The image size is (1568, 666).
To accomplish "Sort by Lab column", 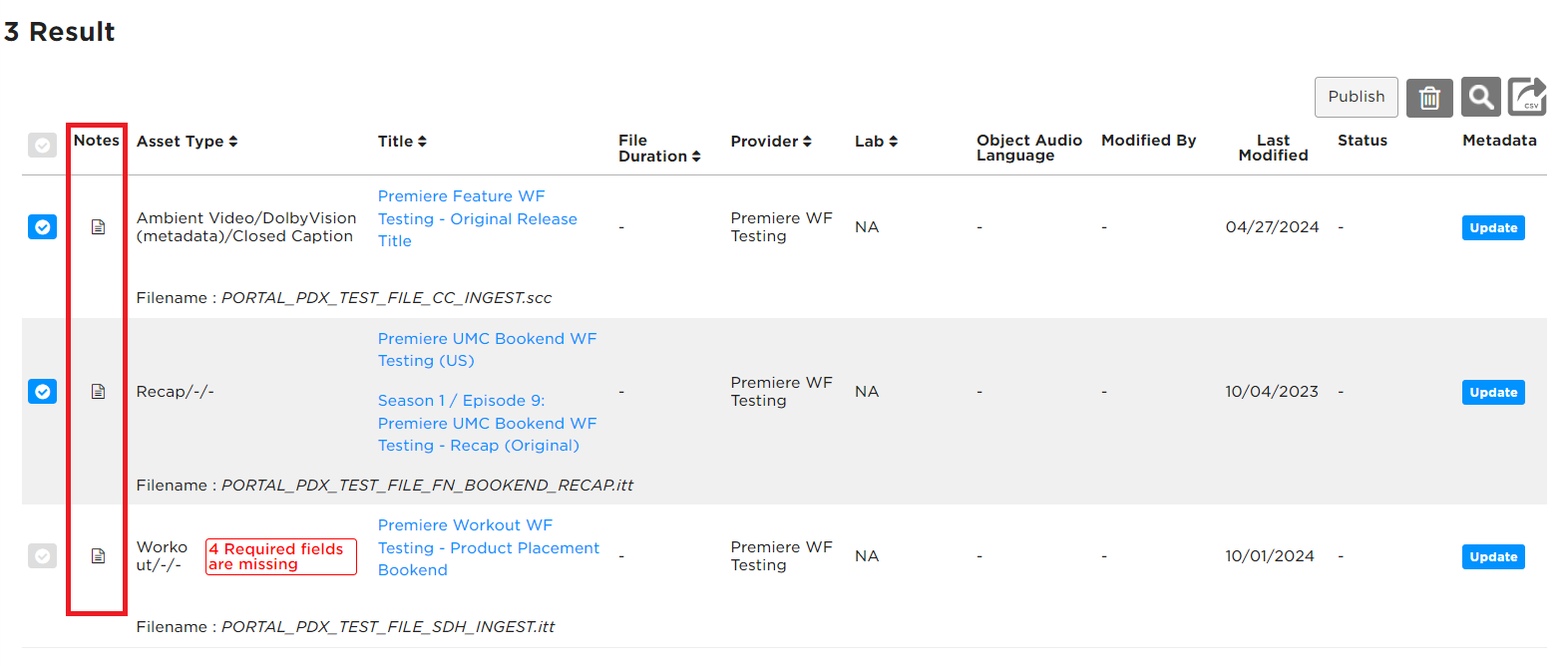I will coord(876,142).
